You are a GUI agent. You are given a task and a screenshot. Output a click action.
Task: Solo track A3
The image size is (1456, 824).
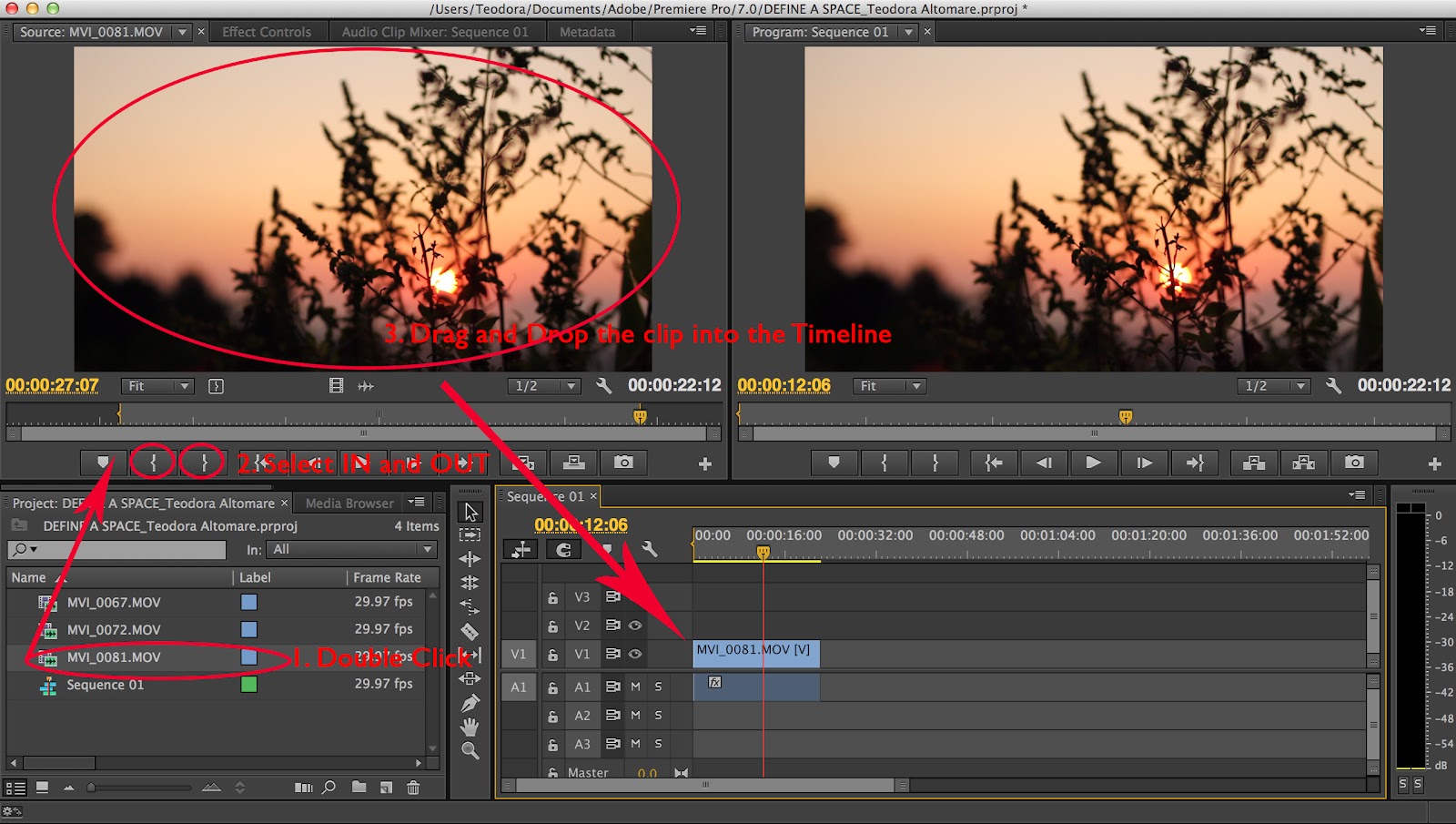point(658,744)
